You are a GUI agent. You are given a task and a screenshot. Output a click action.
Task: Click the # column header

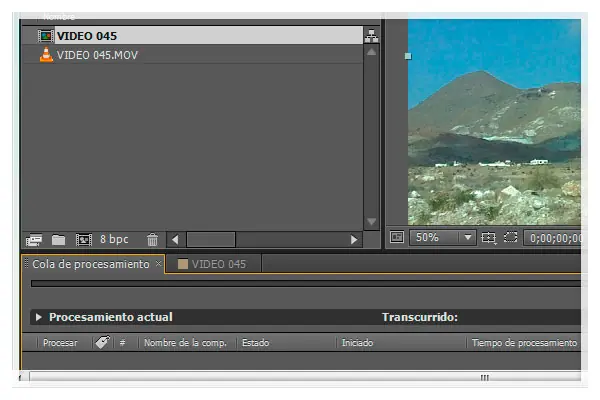pos(122,343)
